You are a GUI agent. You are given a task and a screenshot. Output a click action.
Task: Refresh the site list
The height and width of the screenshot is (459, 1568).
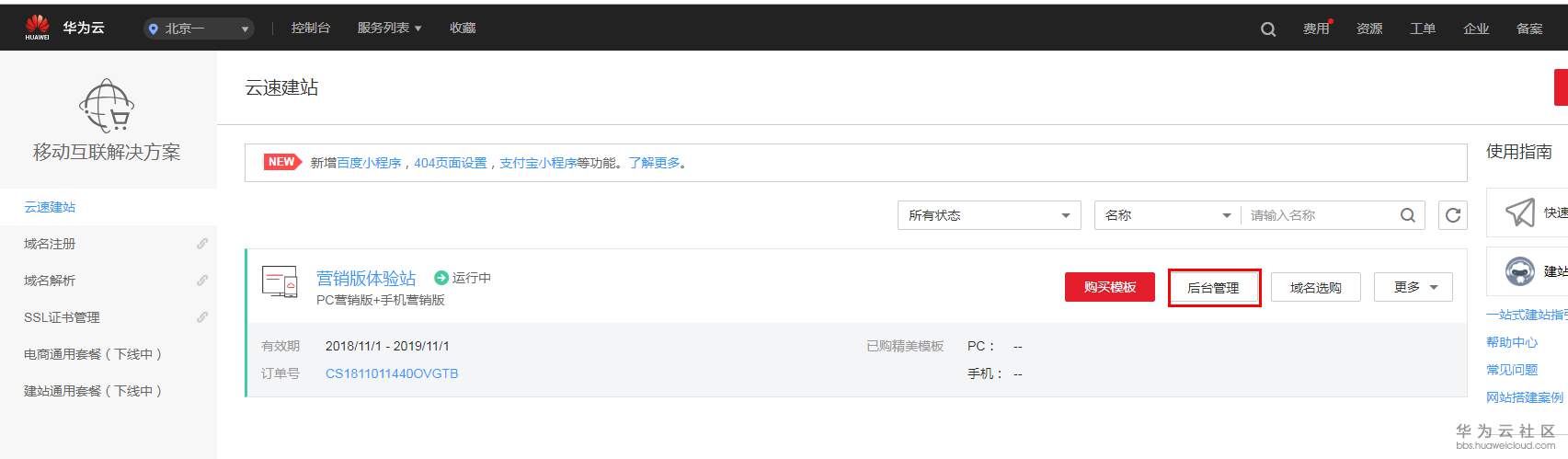(x=1453, y=215)
